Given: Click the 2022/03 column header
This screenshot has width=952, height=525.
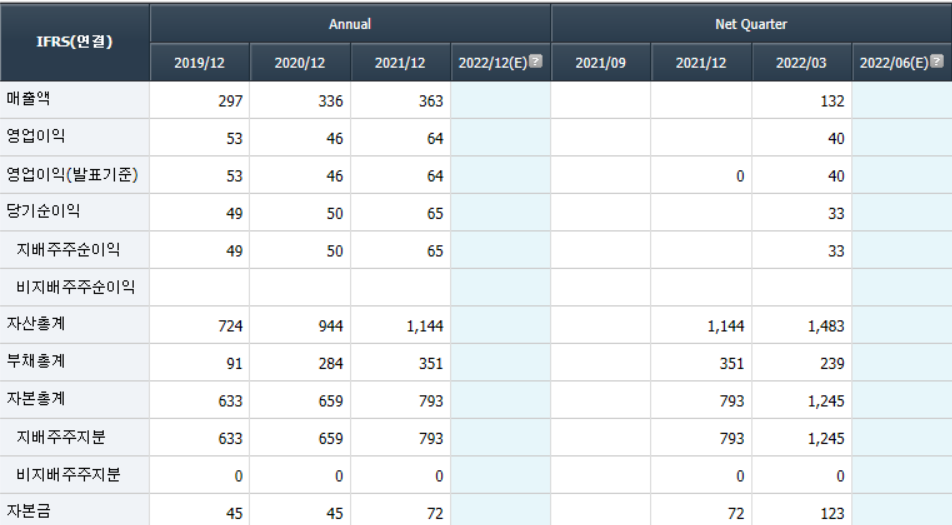Looking at the screenshot, I should (x=801, y=63).
